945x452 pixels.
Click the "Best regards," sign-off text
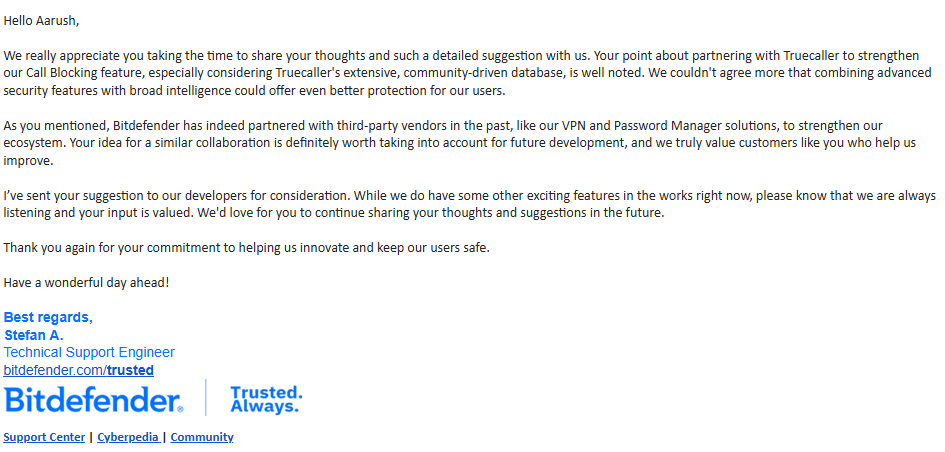click(x=48, y=318)
